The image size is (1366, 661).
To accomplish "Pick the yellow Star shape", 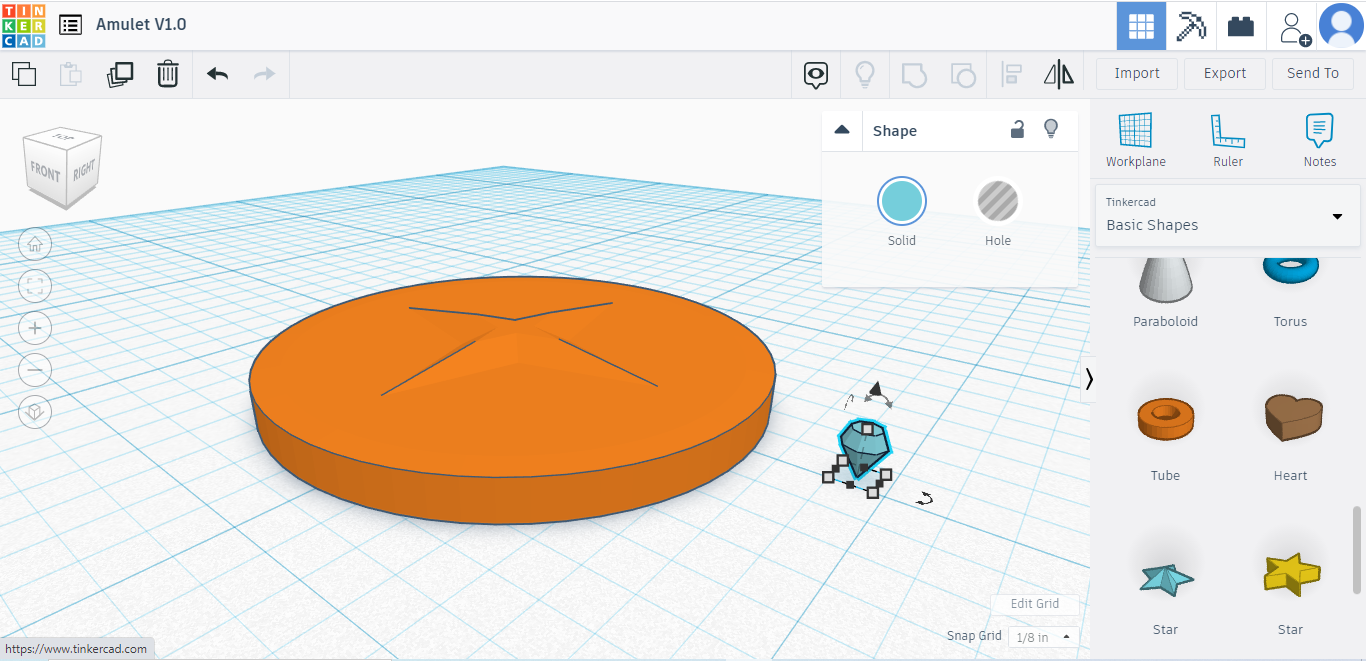I will pos(1291,574).
